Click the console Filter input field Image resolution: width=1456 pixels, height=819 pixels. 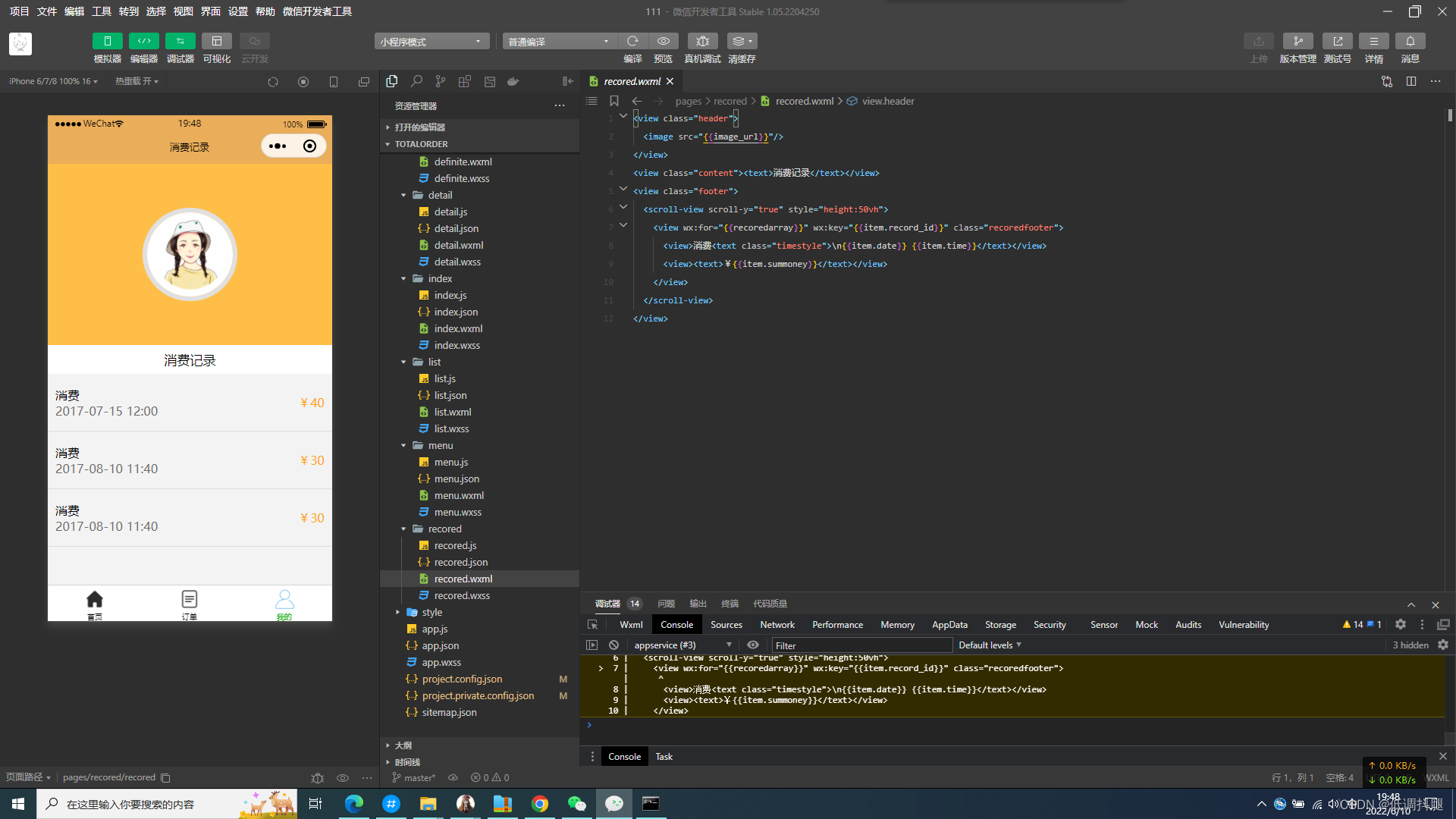click(x=861, y=645)
